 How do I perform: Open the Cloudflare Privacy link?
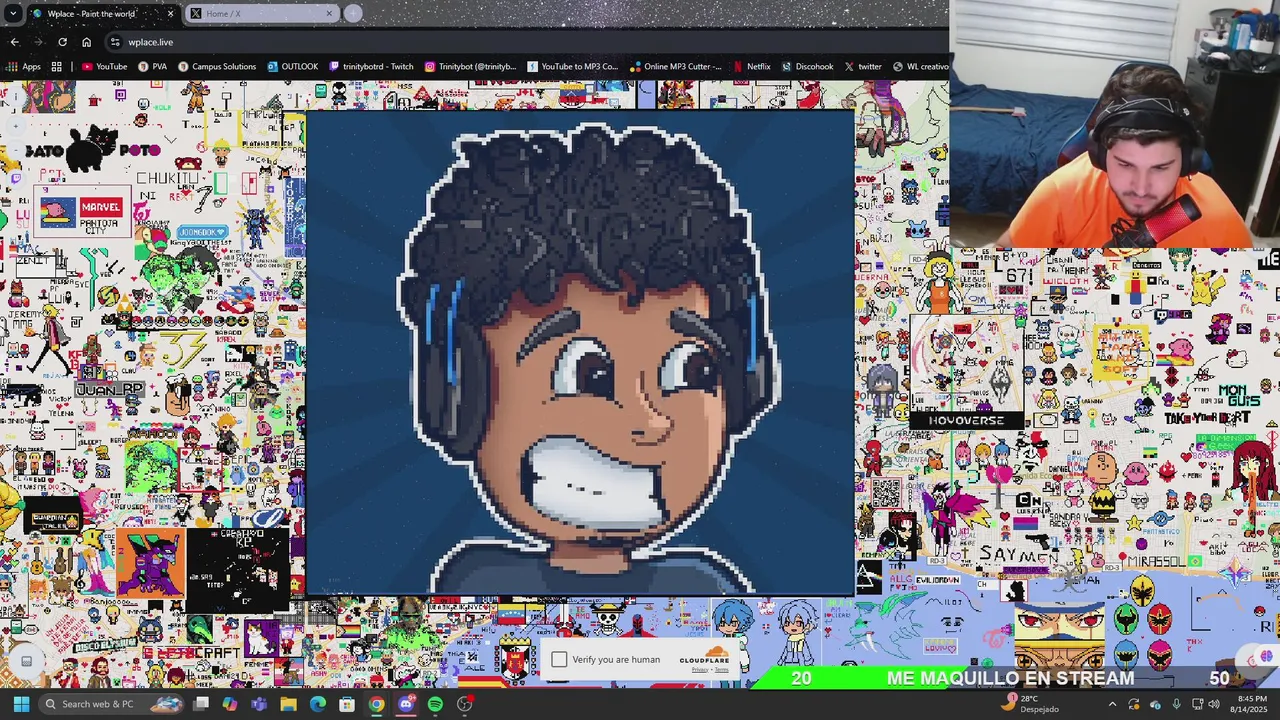coord(699,670)
